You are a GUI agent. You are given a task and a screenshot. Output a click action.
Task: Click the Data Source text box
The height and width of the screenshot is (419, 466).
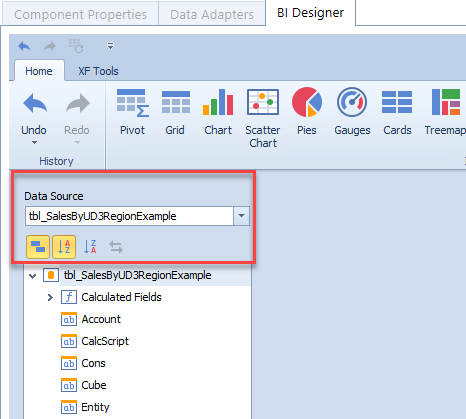tap(129, 216)
